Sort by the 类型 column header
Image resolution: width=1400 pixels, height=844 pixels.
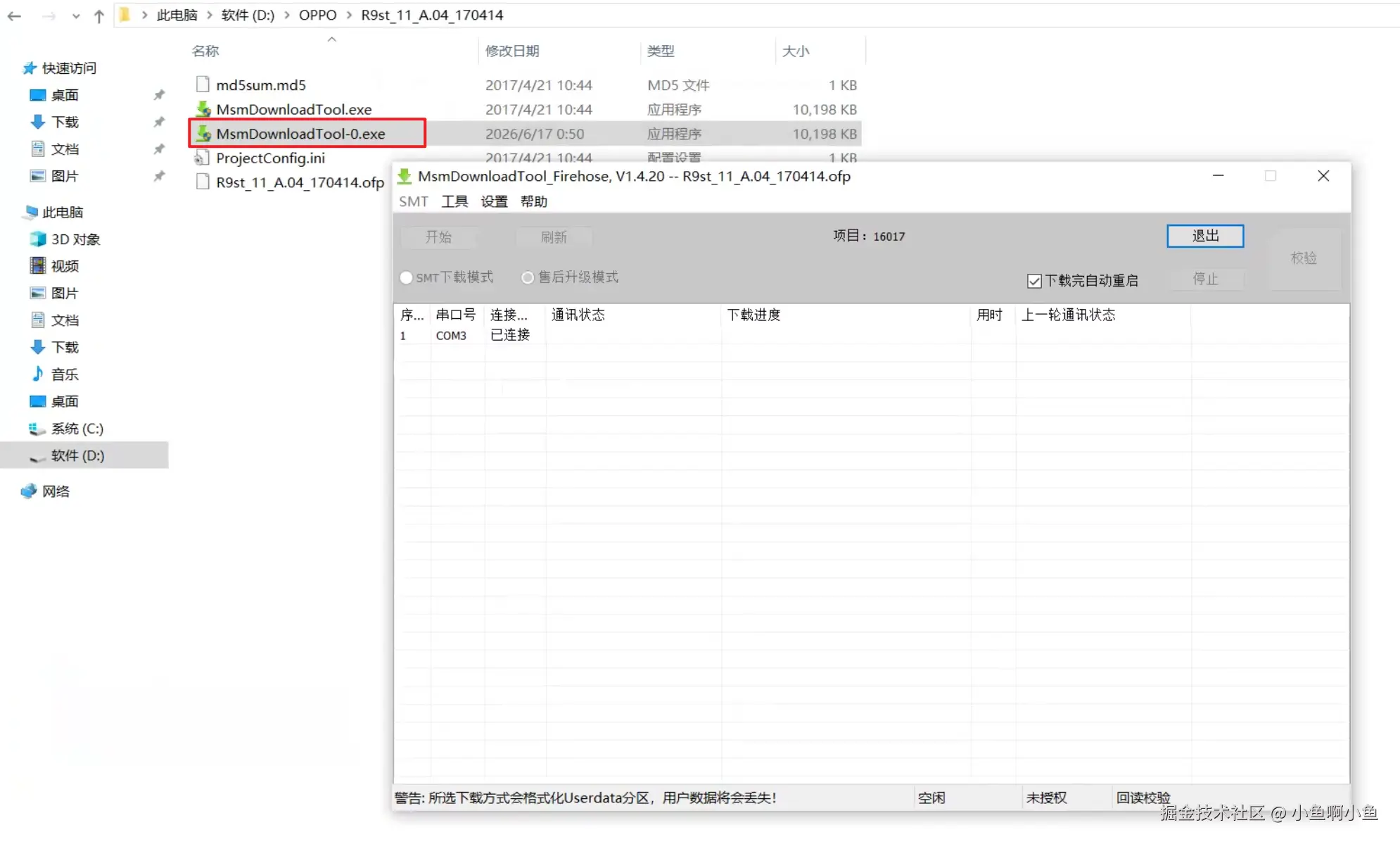tap(661, 51)
